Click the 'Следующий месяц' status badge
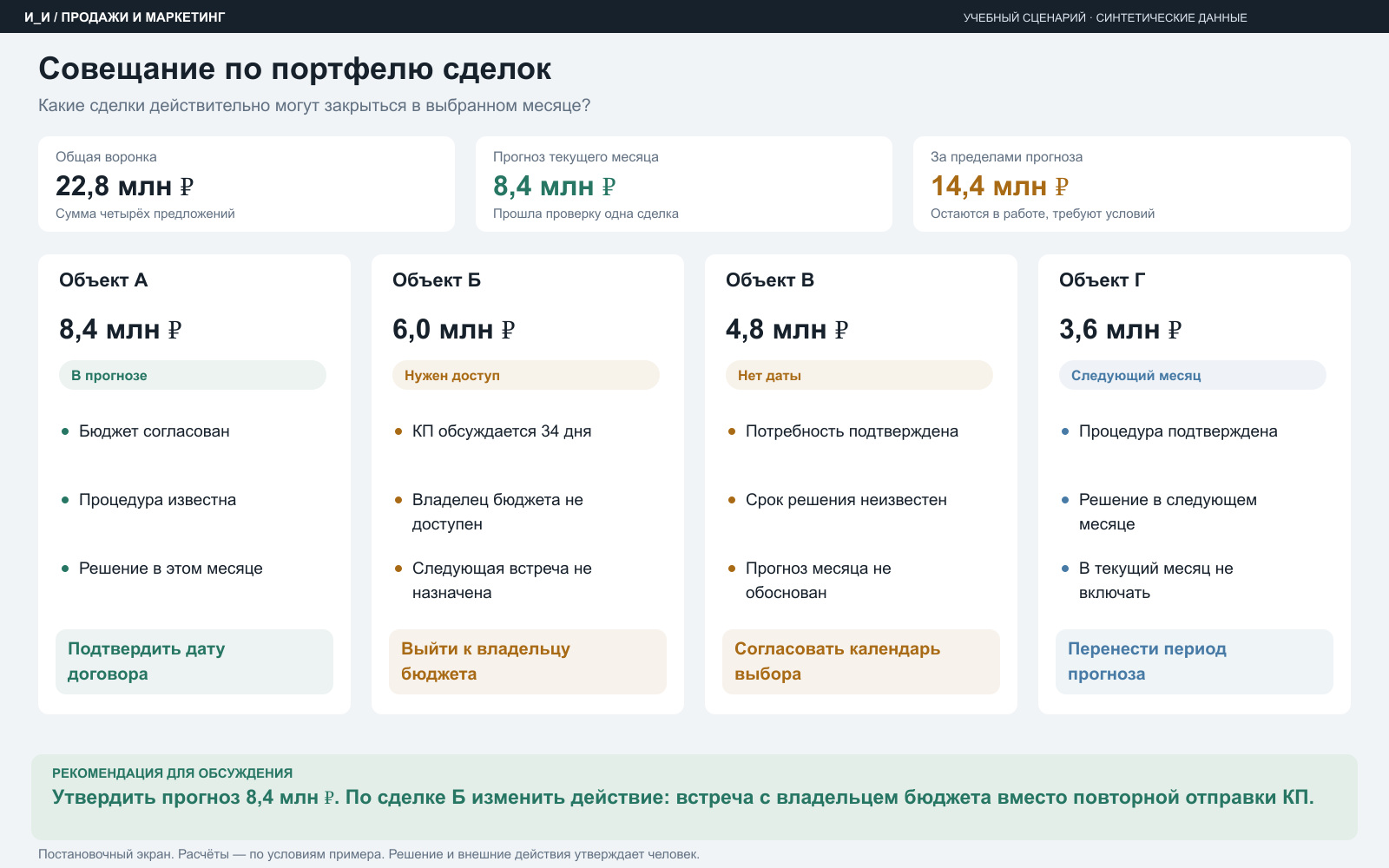1389x868 pixels. 1193,375
